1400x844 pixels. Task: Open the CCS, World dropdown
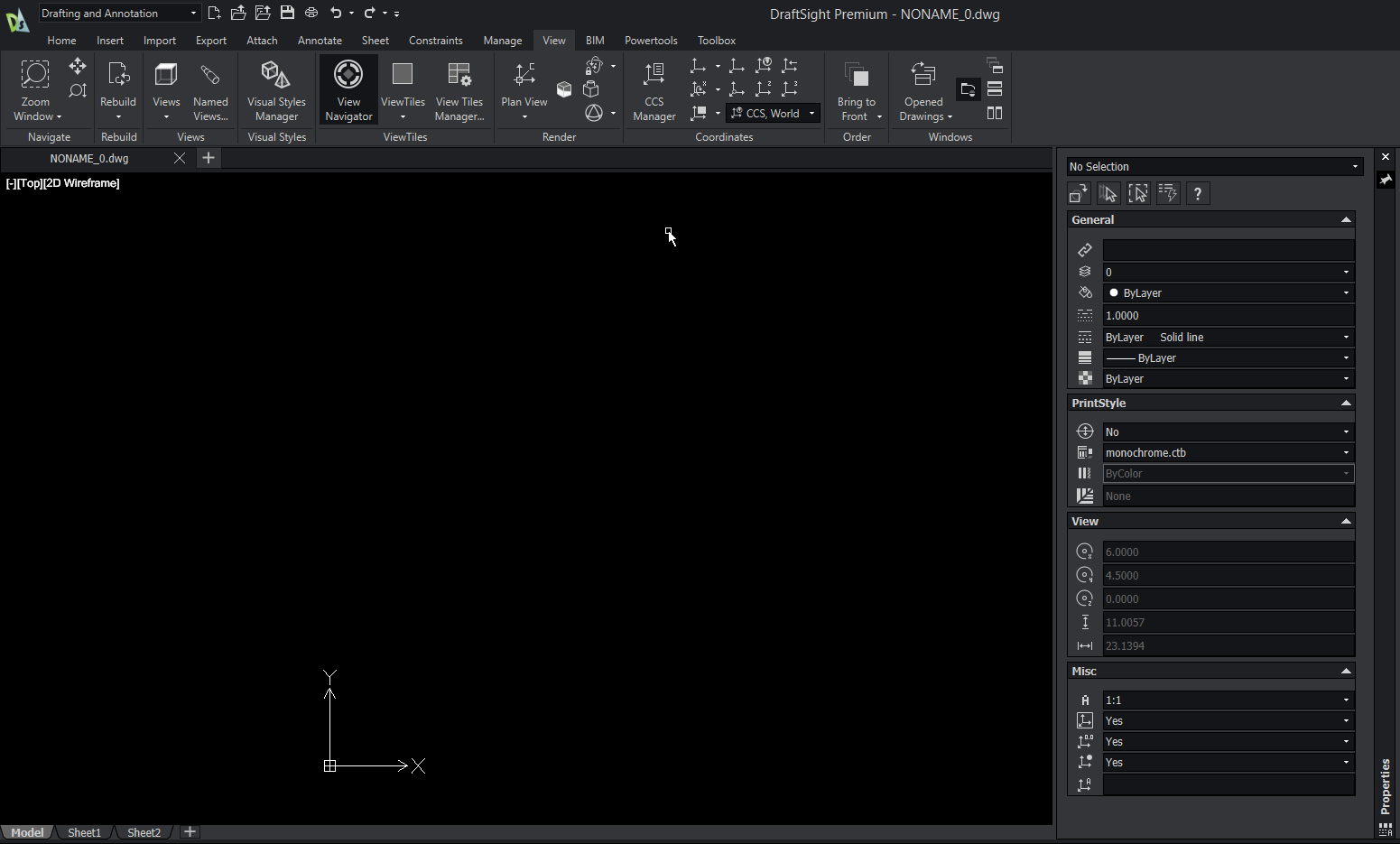click(x=773, y=114)
